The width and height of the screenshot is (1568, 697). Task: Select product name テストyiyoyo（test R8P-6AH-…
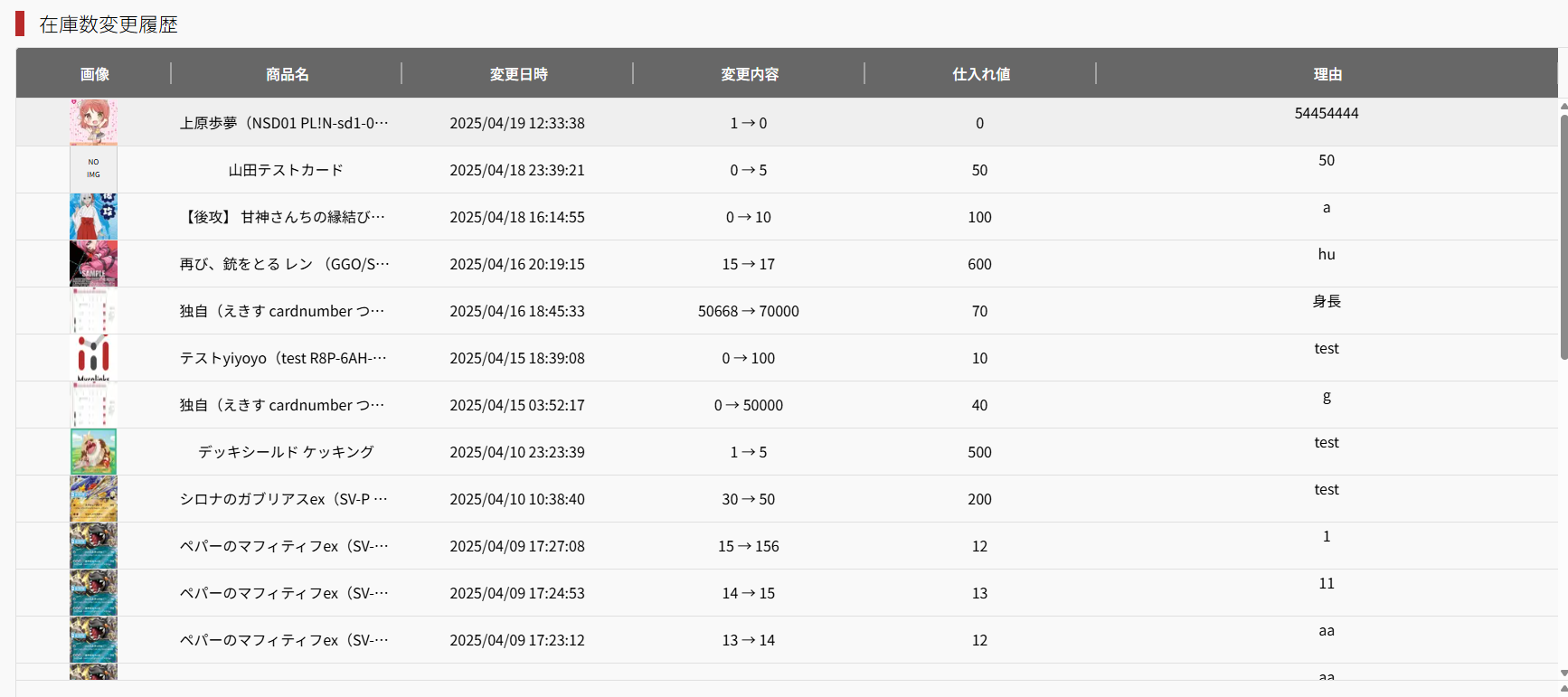[x=283, y=358]
